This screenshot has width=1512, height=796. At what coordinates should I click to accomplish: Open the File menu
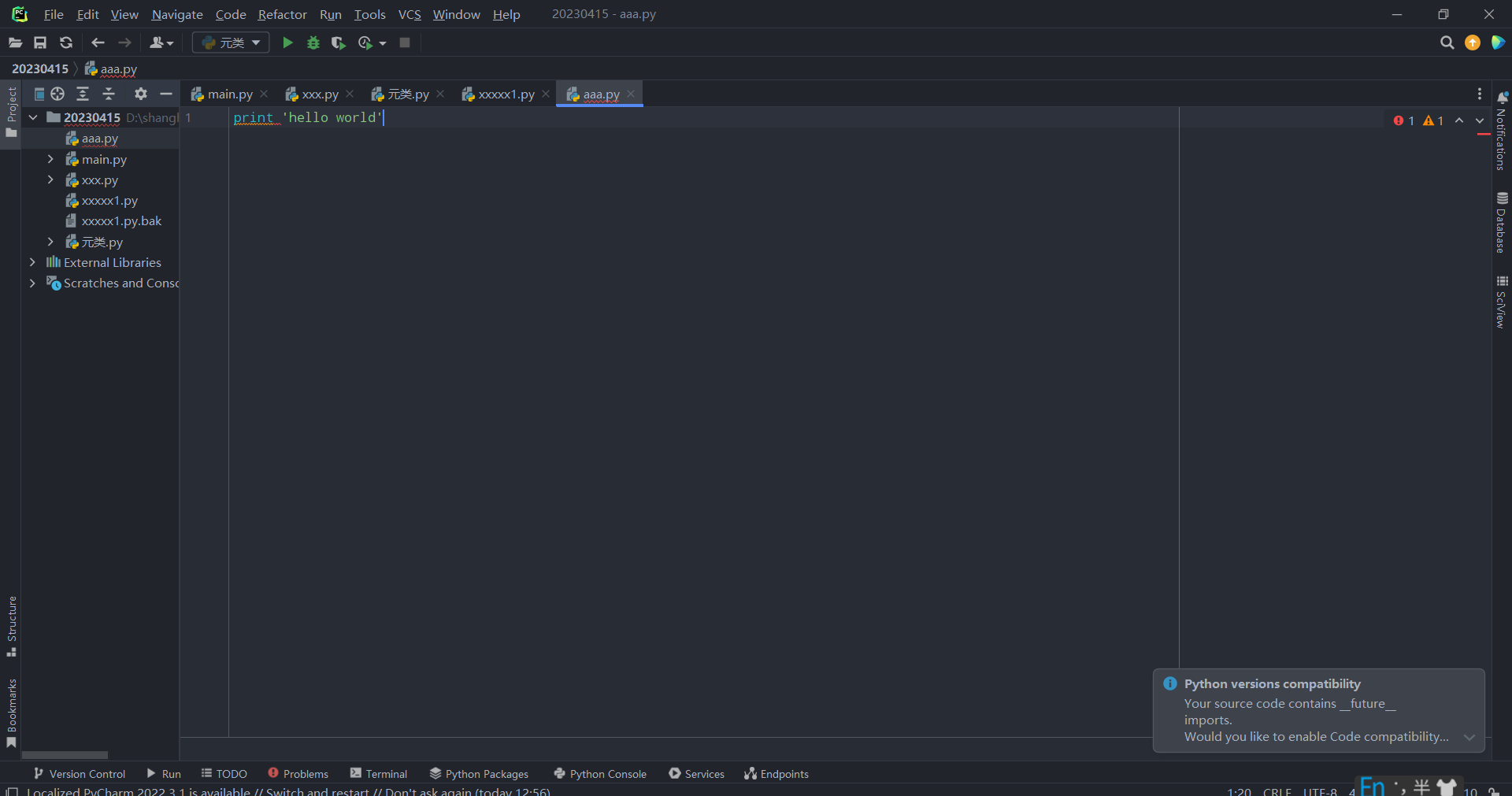54,14
